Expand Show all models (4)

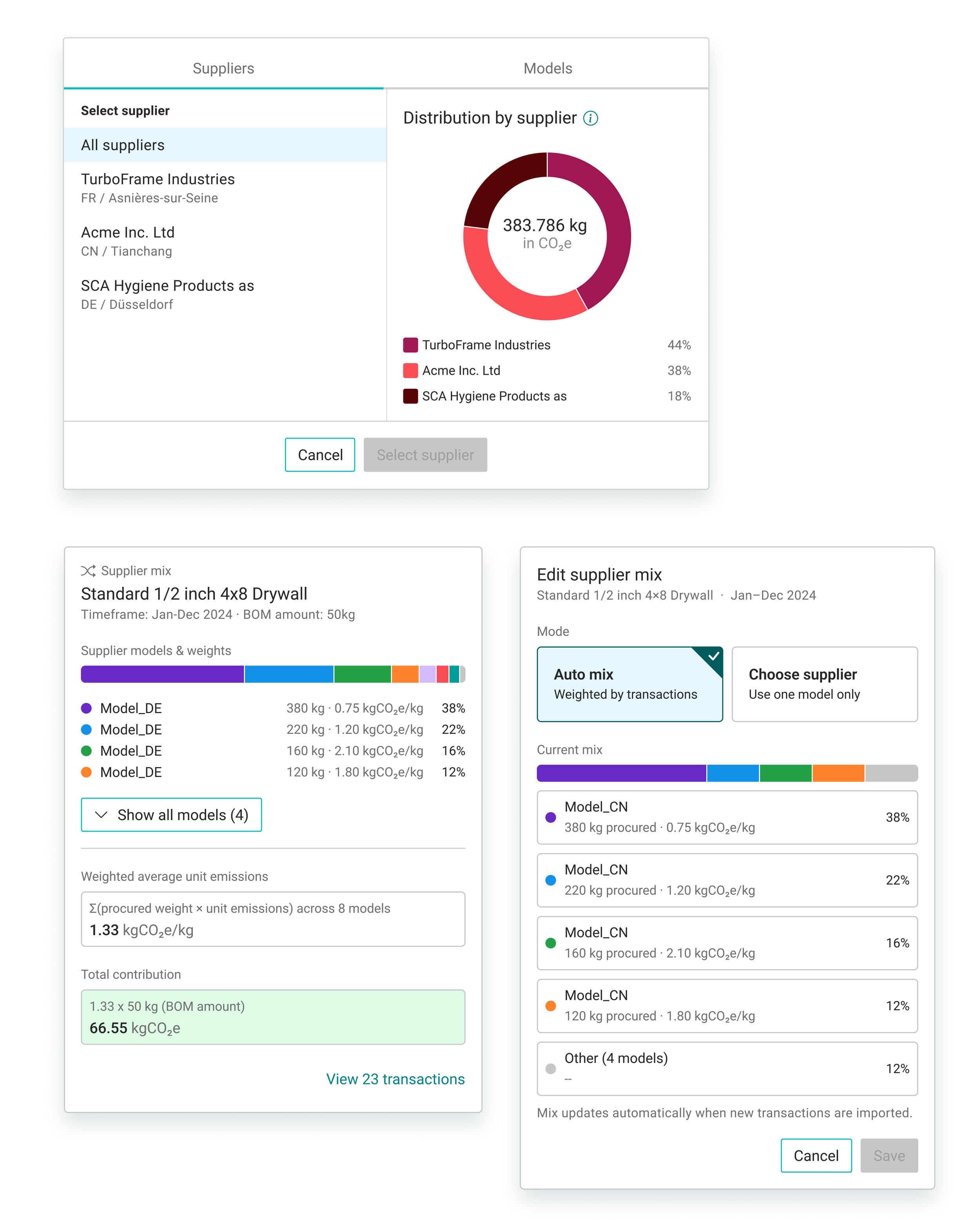(172, 814)
